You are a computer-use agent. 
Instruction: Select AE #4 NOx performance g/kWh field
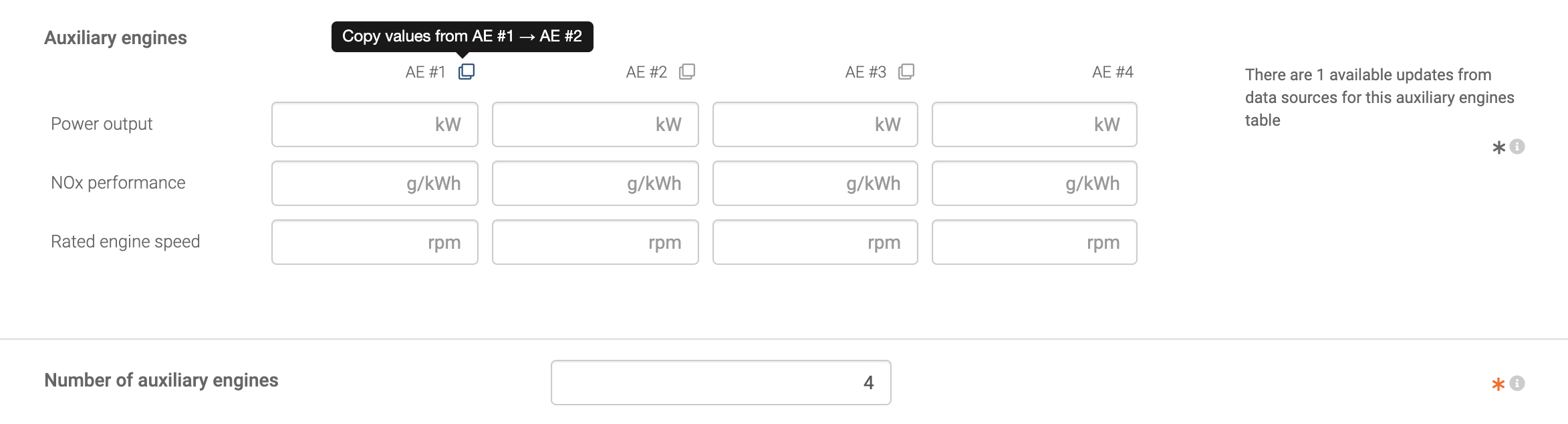click(1035, 183)
